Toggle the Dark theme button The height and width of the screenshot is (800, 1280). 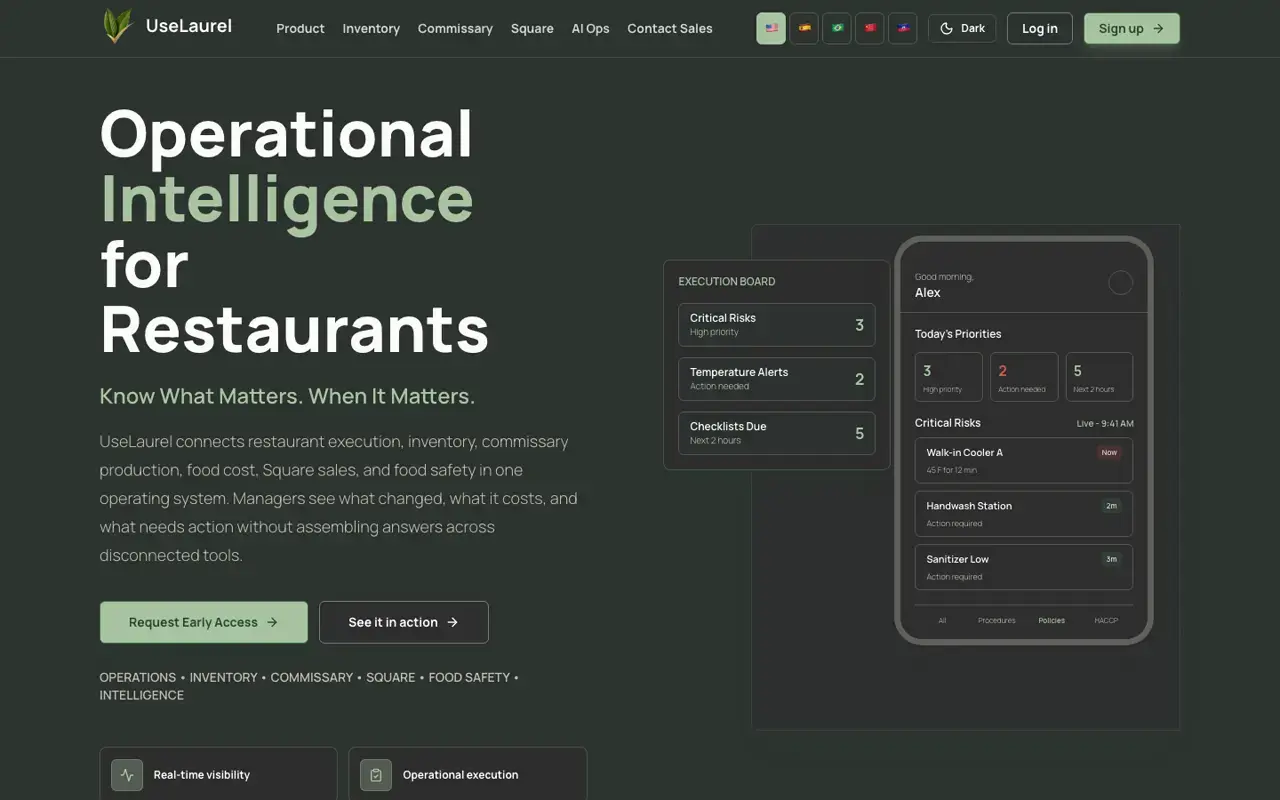(962, 28)
